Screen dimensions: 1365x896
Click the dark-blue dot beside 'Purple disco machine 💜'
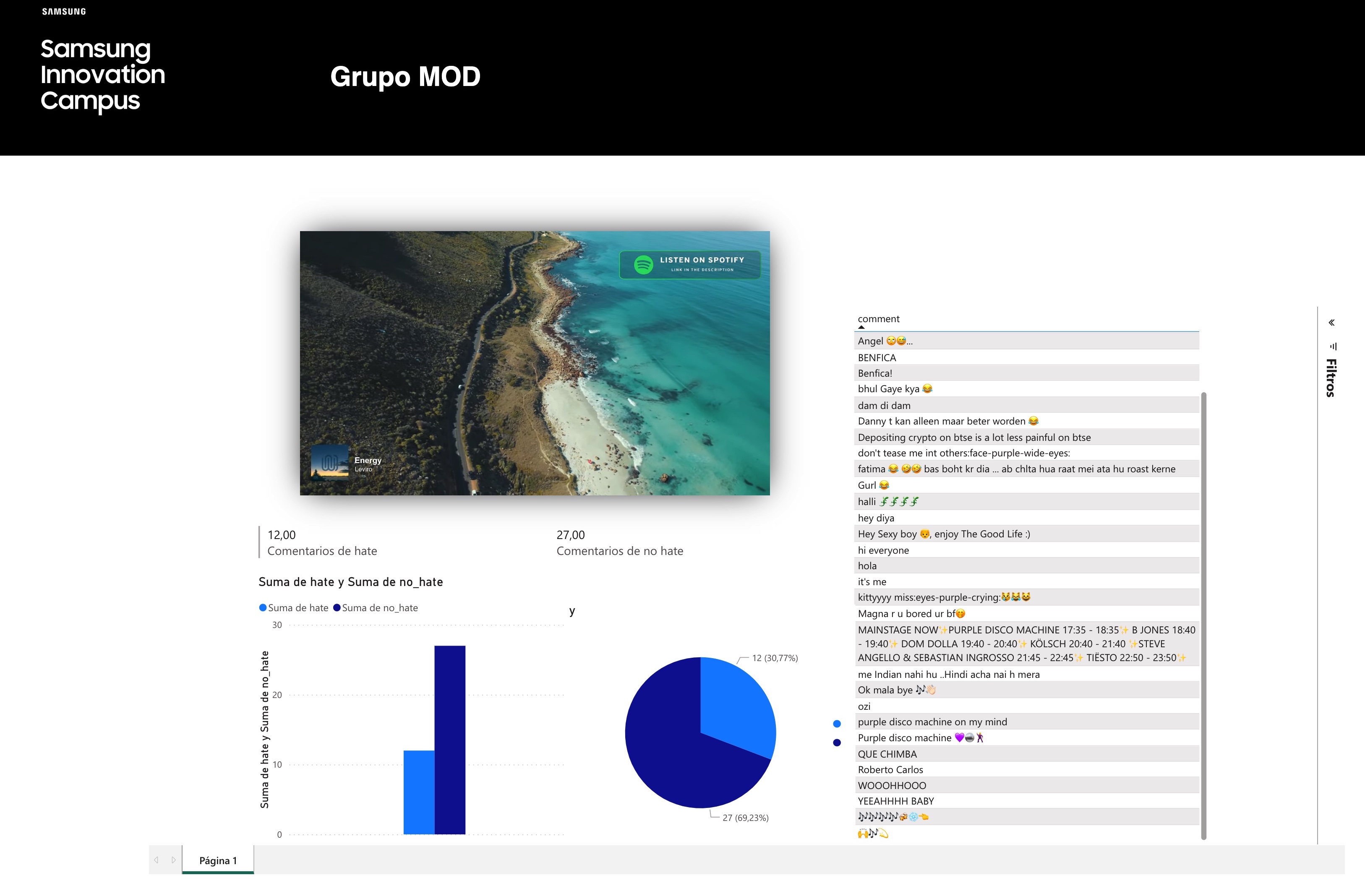click(837, 742)
